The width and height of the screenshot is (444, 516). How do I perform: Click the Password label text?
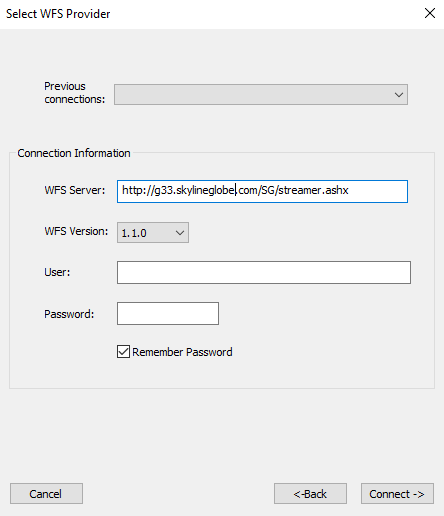[69, 314]
